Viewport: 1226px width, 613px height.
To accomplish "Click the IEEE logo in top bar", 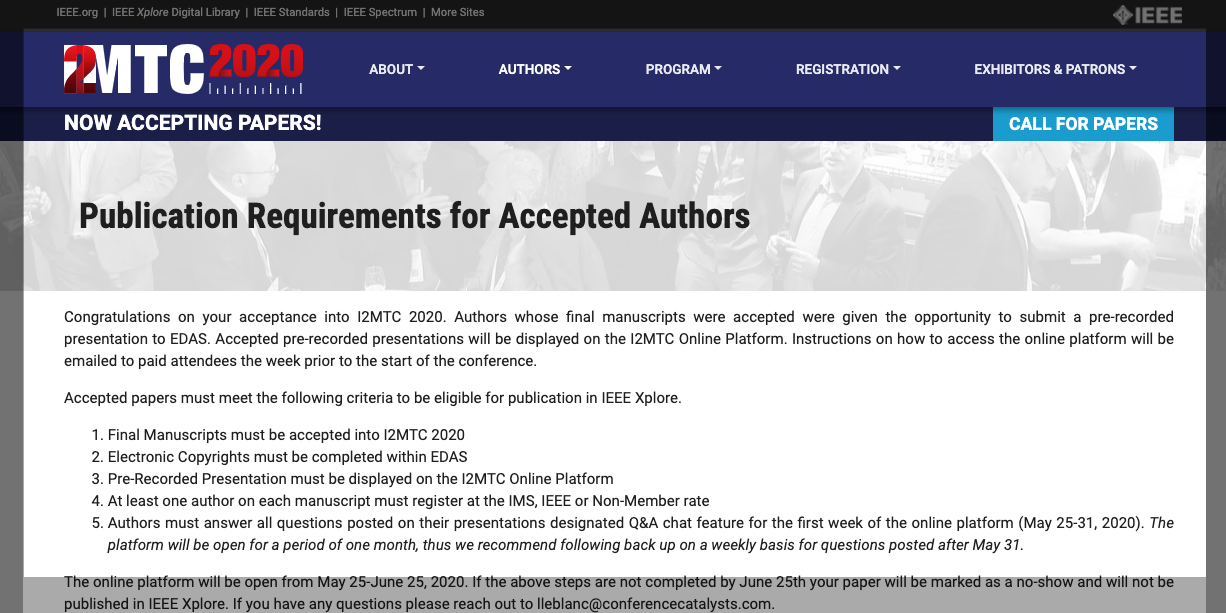I will 1147,15.
